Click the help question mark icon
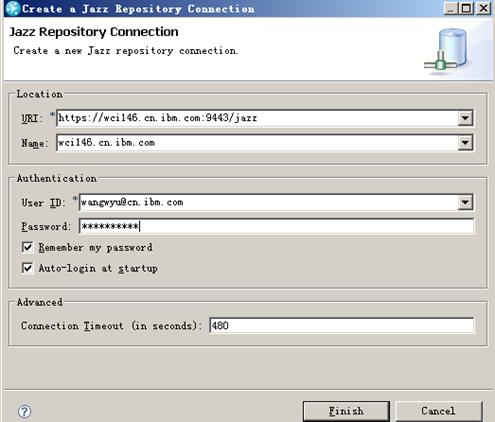Screen dimensions: 495x422 24,411
